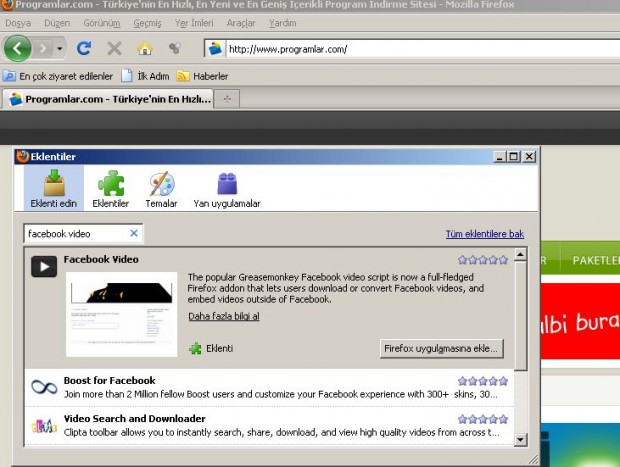Image resolution: width=620 pixels, height=467 pixels.
Task: Click the Video Search and Downloader icon
Action: (x=44, y=425)
